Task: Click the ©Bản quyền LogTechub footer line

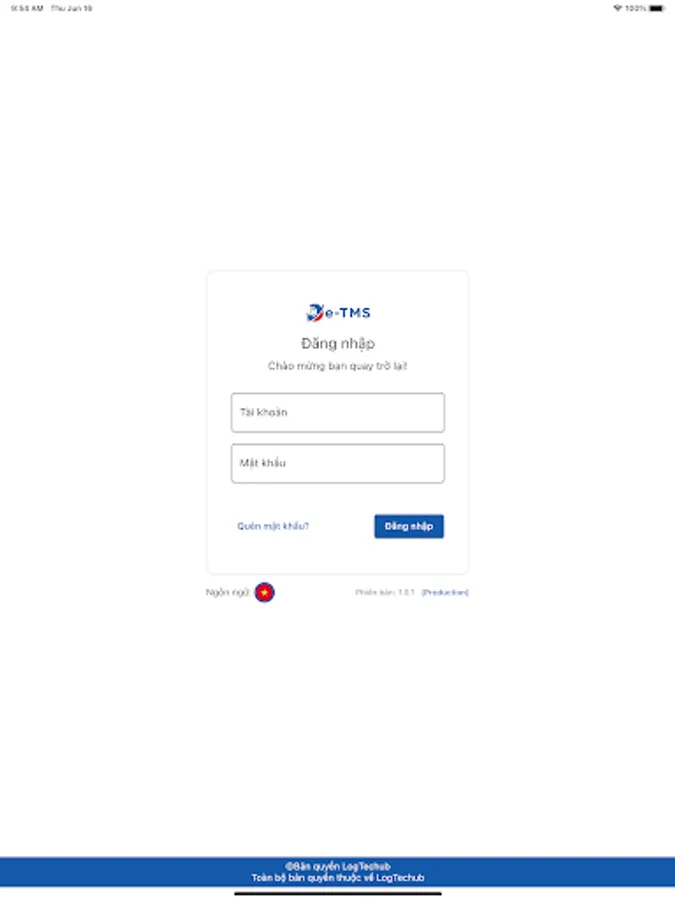Action: 338,867
